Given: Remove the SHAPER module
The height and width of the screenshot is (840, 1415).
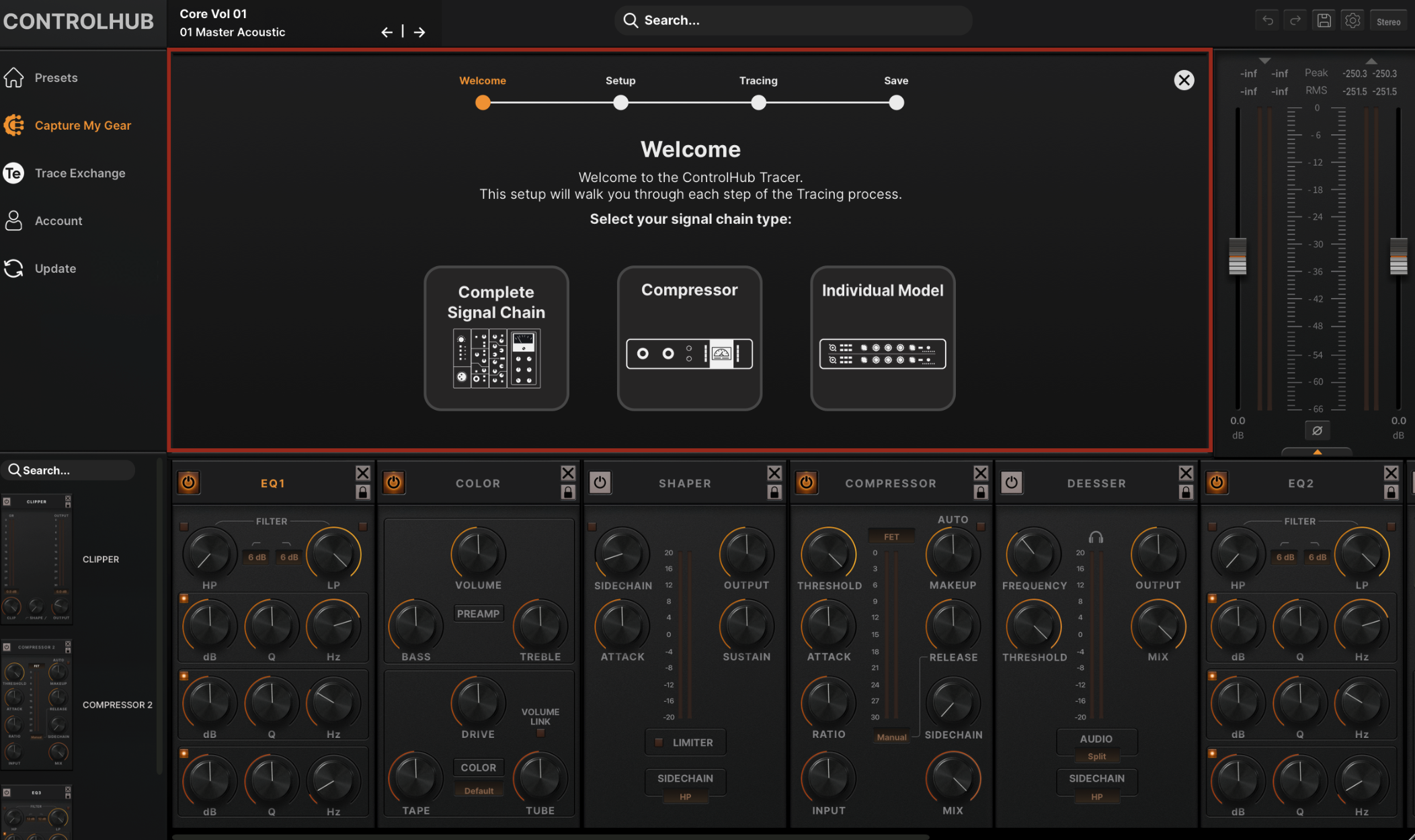Looking at the screenshot, I should click(774, 473).
